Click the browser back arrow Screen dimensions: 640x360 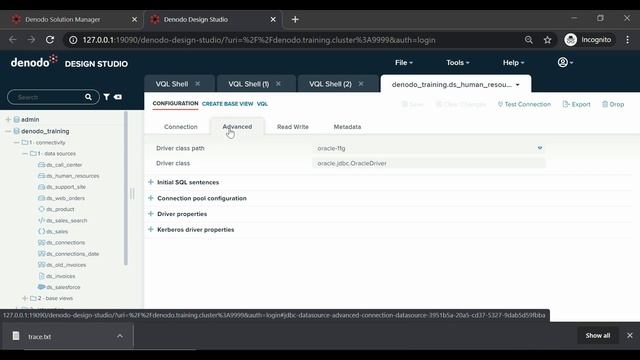[x=13, y=40]
